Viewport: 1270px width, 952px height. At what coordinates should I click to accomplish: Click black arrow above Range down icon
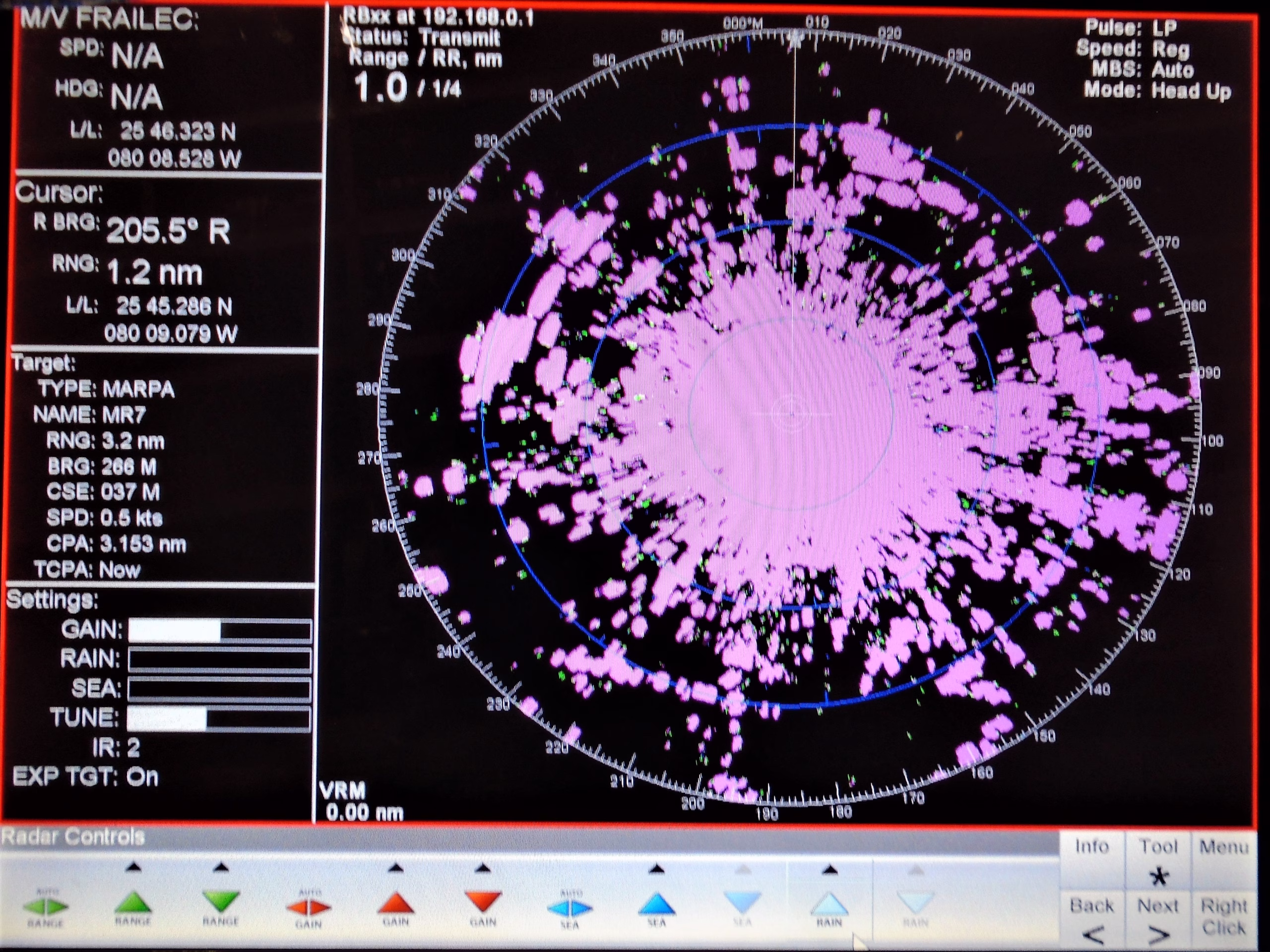221,868
